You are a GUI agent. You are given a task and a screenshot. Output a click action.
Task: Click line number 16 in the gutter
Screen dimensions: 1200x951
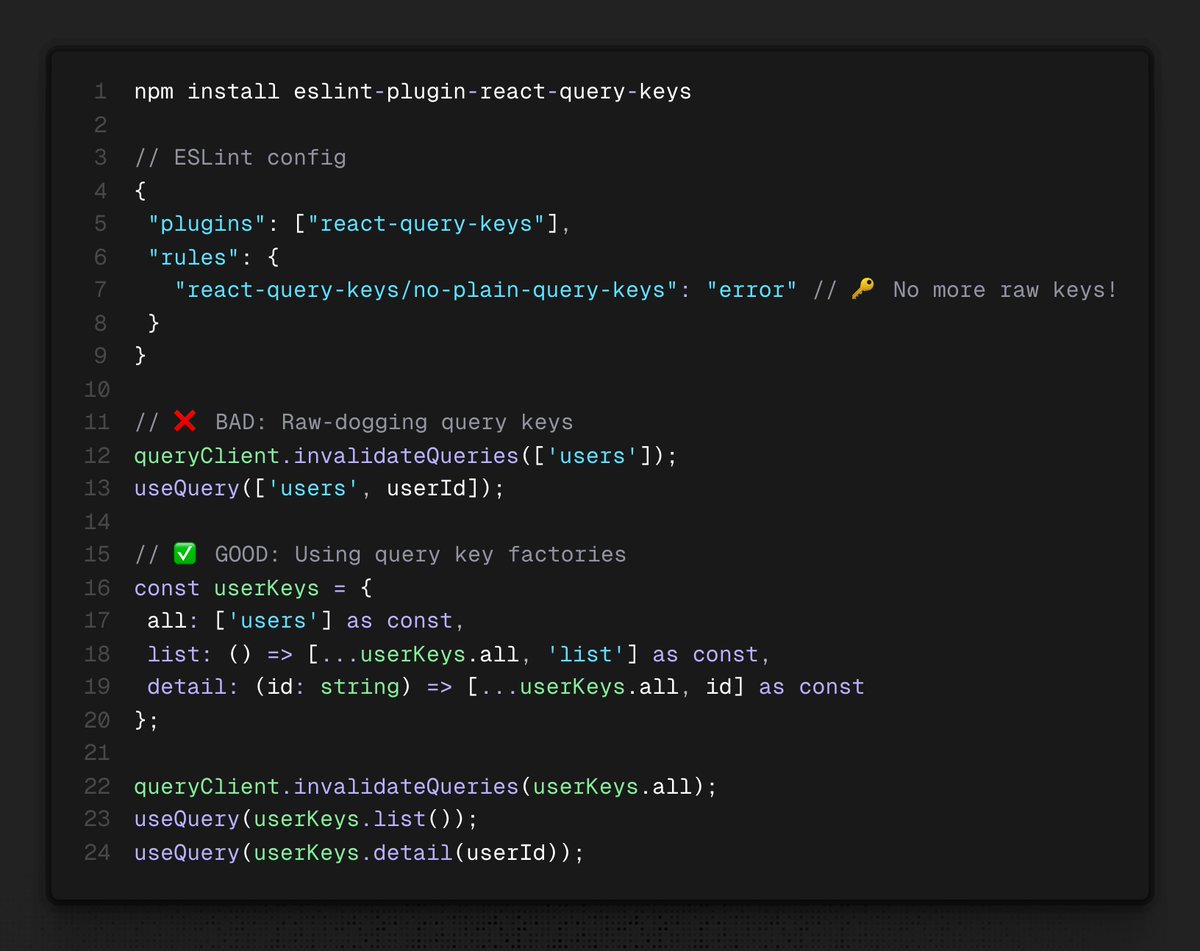pos(95,587)
